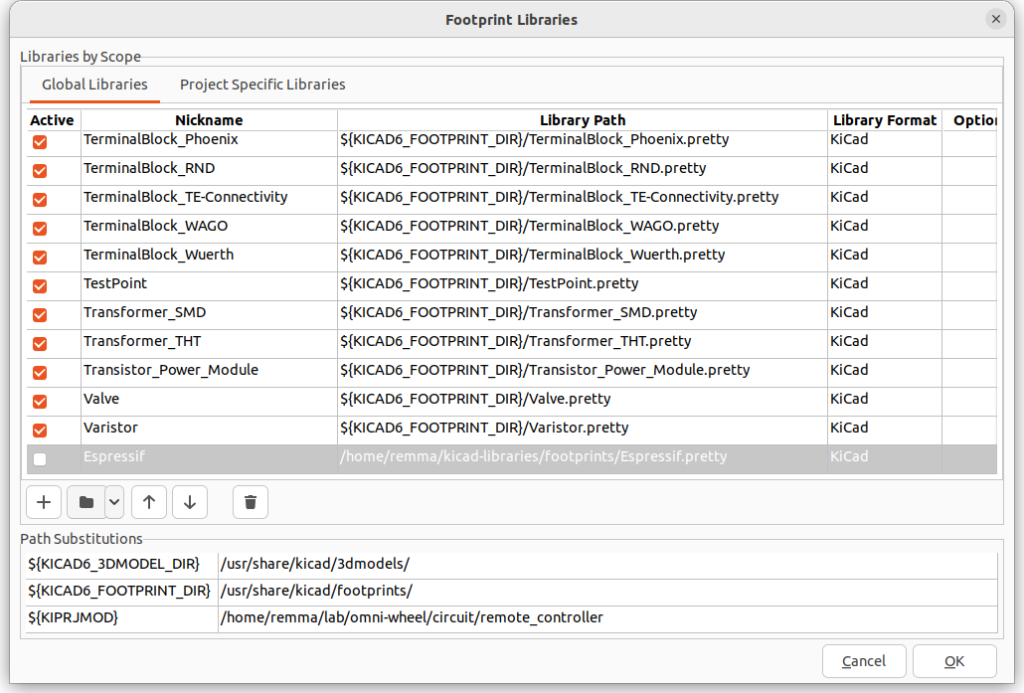The height and width of the screenshot is (693, 1024).
Task: Delete selected library with trash icon
Action: 250,502
